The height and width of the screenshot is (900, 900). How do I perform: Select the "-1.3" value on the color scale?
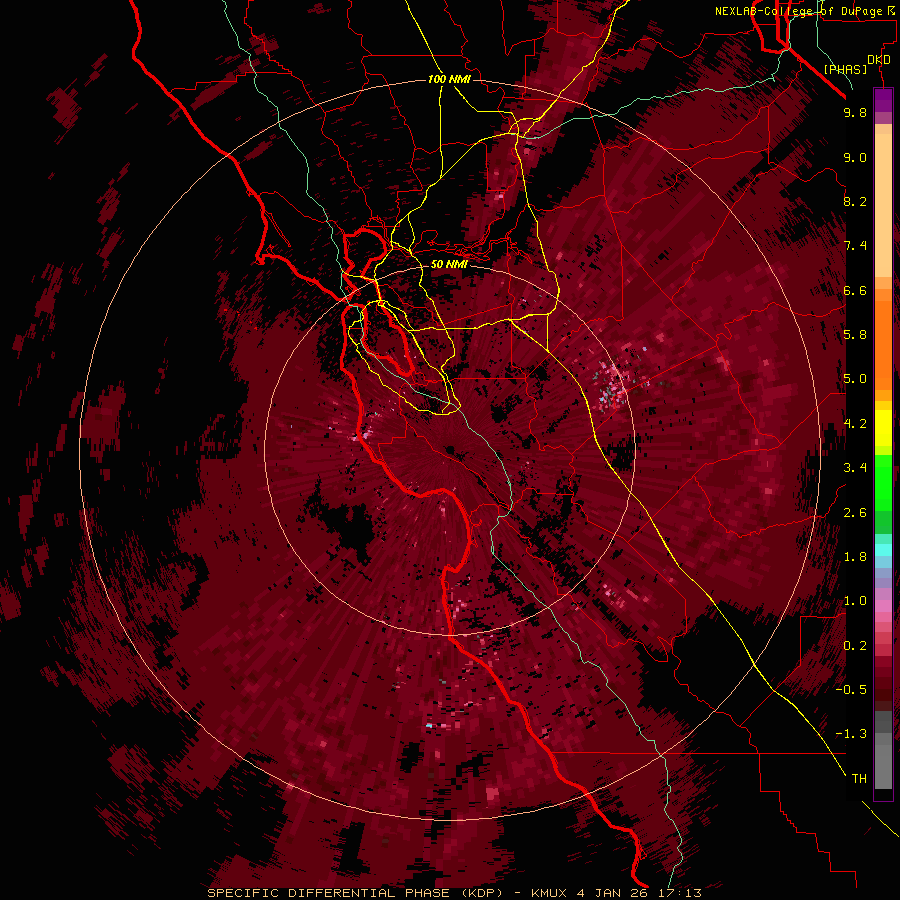tap(851, 734)
